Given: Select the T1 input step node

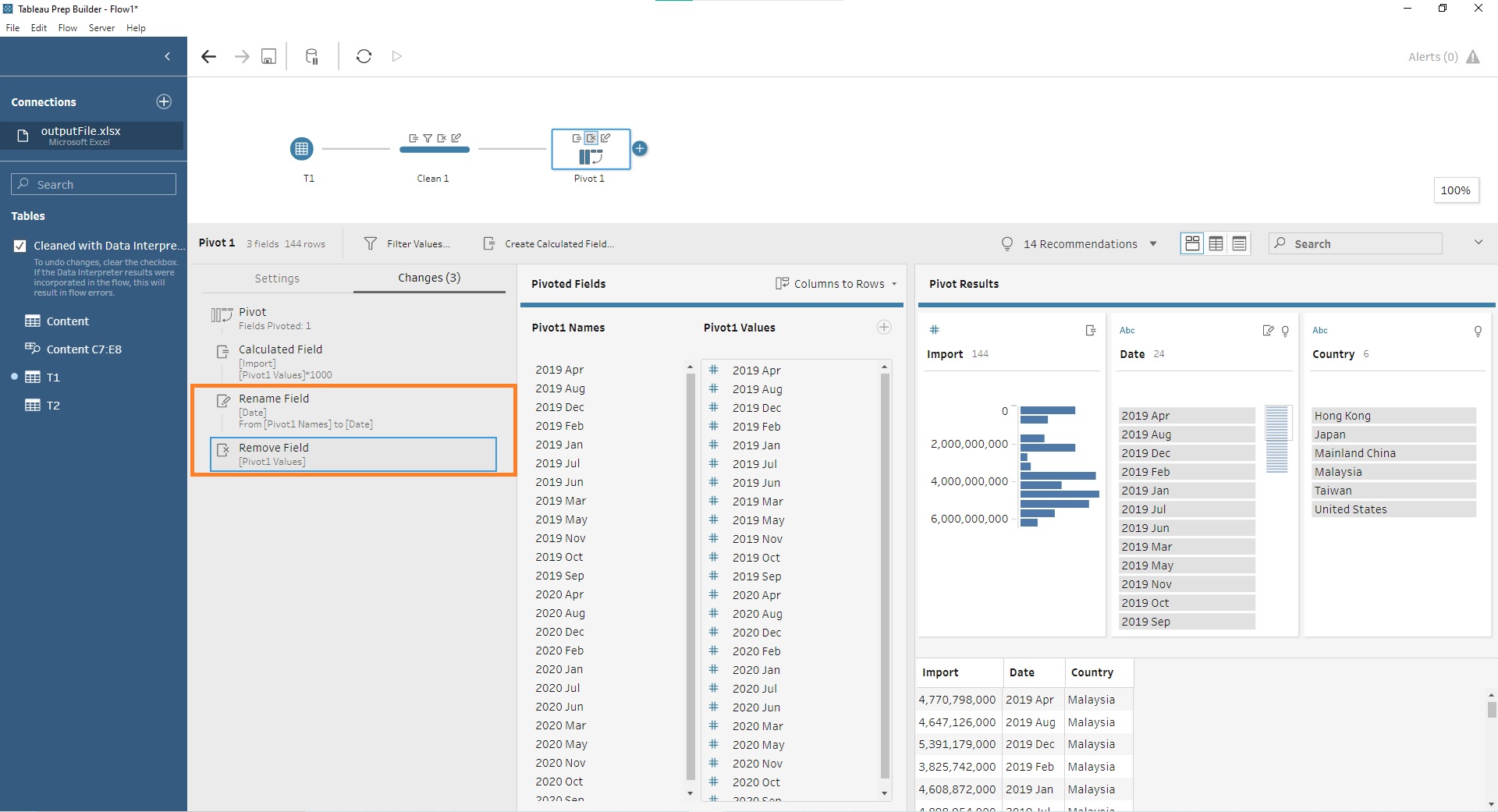Looking at the screenshot, I should point(301,148).
